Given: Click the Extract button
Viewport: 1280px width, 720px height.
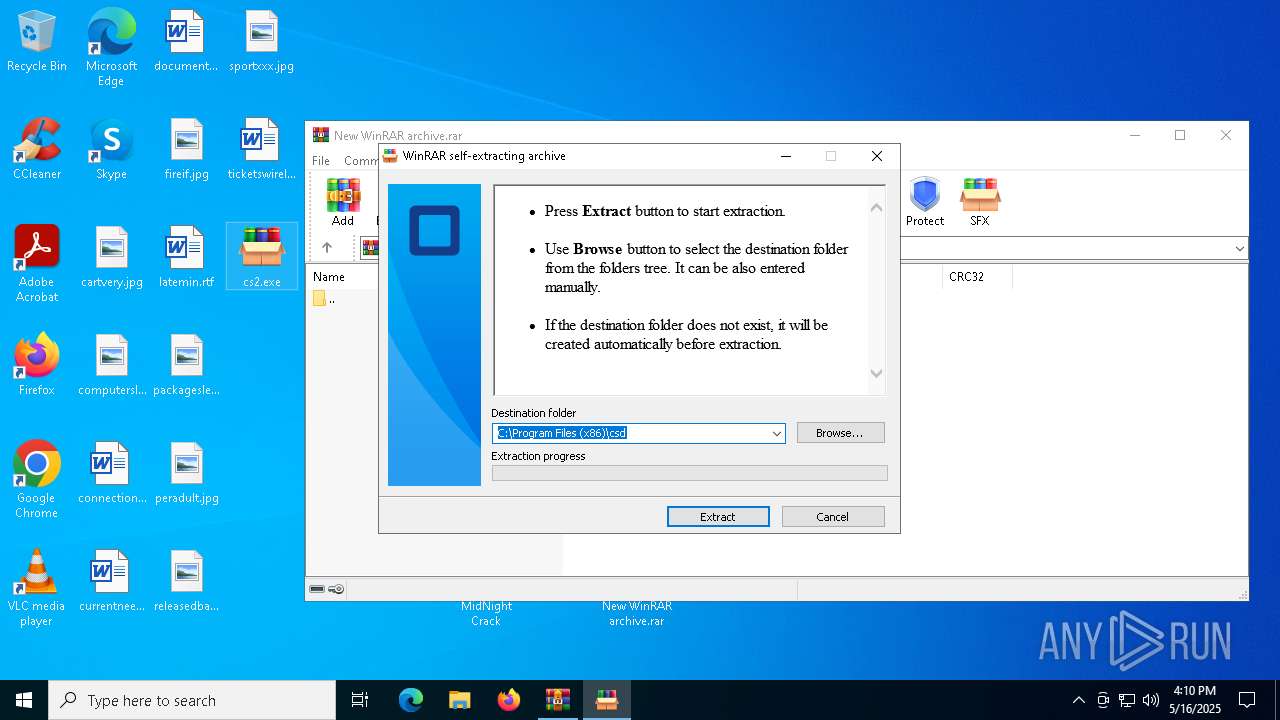Looking at the screenshot, I should click(x=718, y=517).
